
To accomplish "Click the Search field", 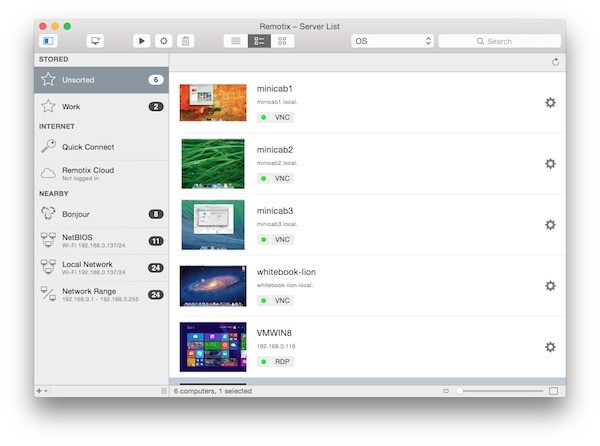I will pos(499,41).
